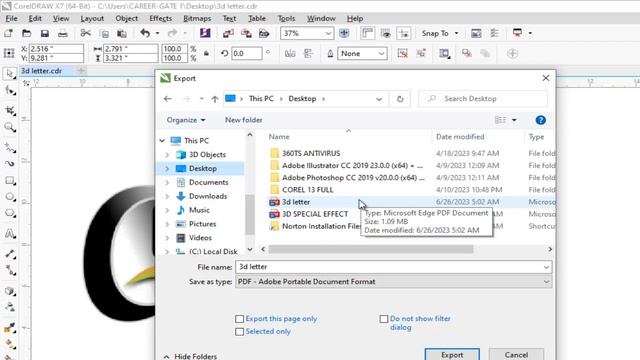This screenshot has width=640, height=360.
Task: Open the view options dropdown arrow
Action: click(514, 120)
